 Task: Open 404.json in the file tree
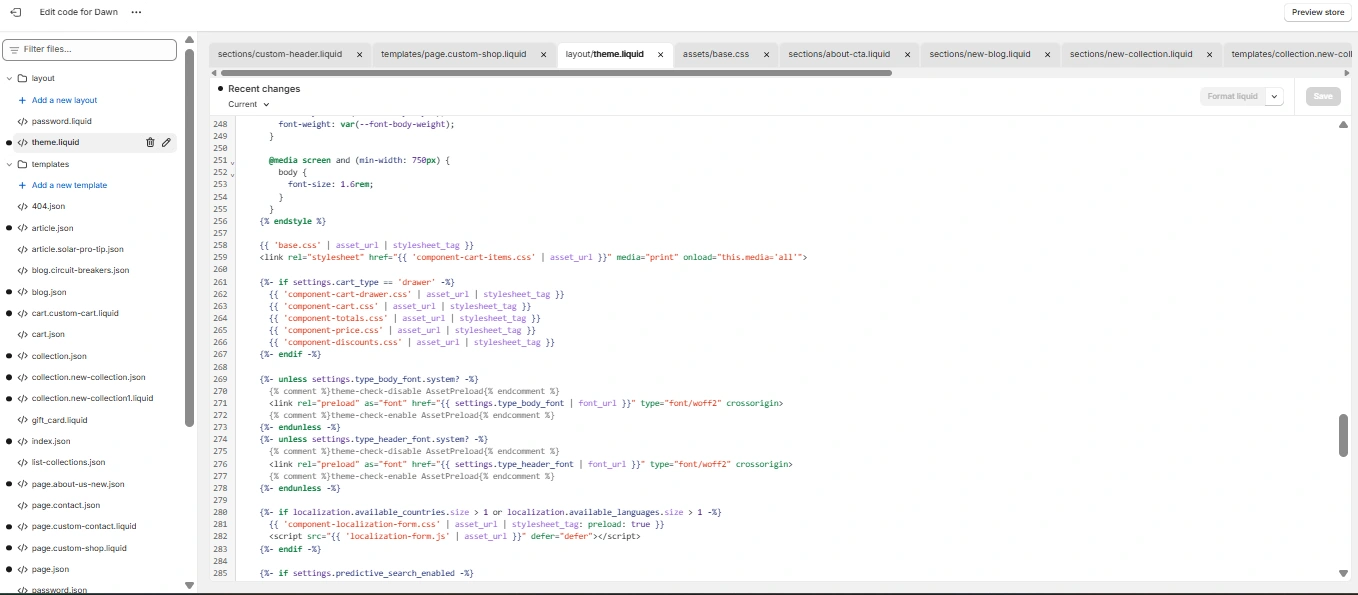coord(48,206)
